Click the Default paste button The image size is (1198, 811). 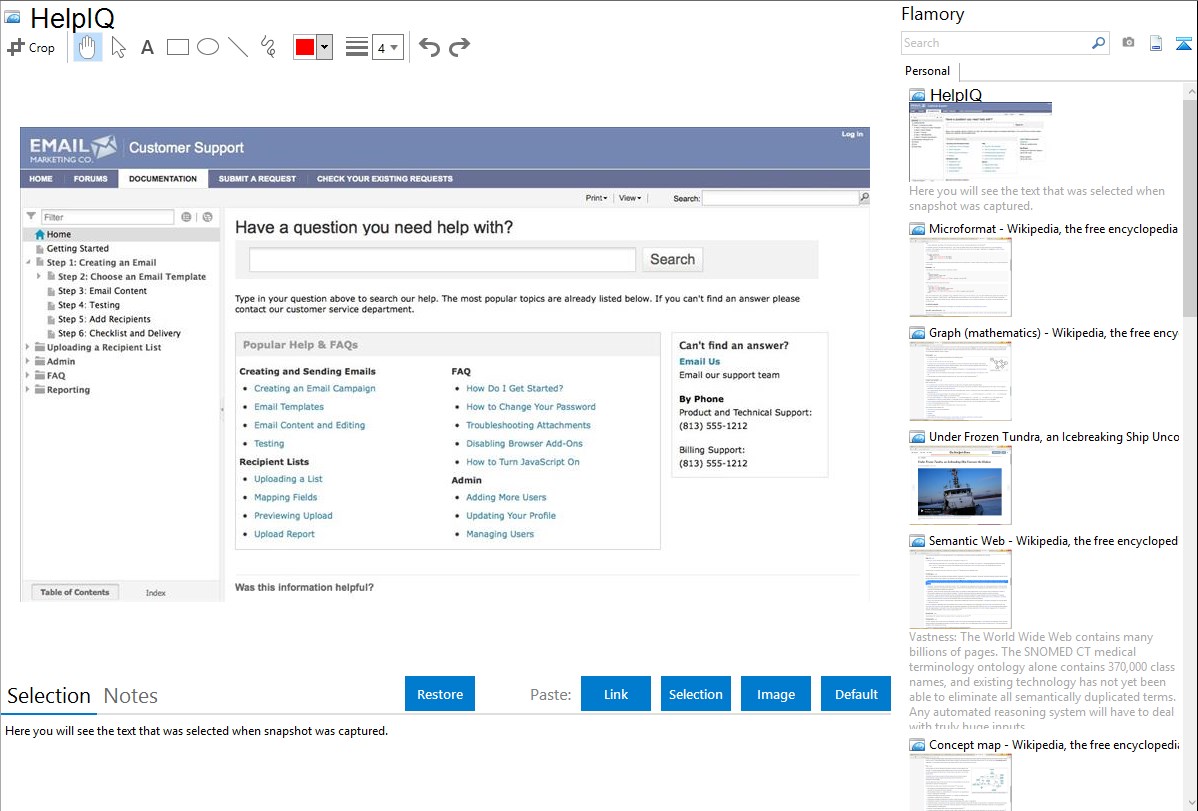coord(856,694)
